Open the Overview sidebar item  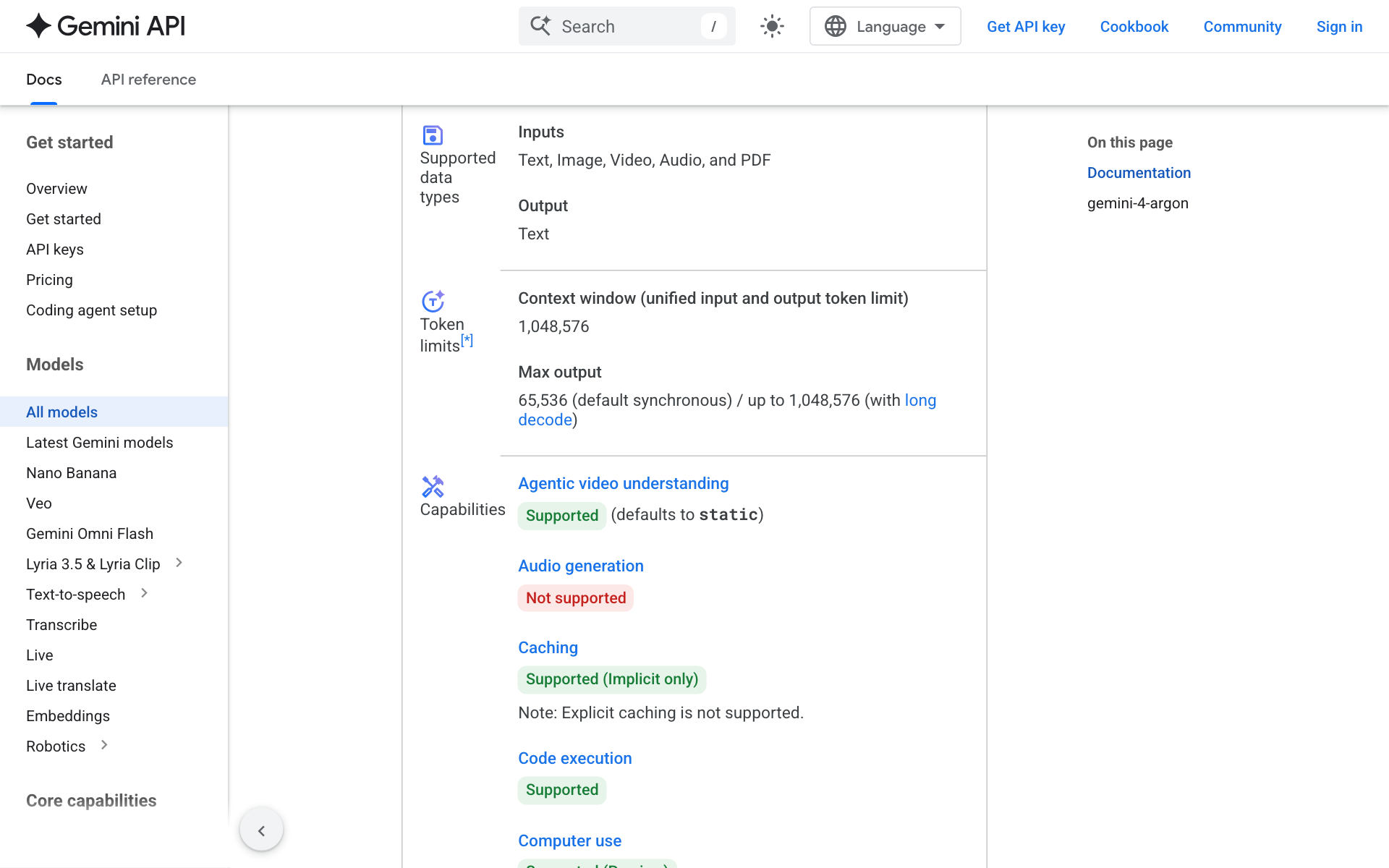click(56, 189)
